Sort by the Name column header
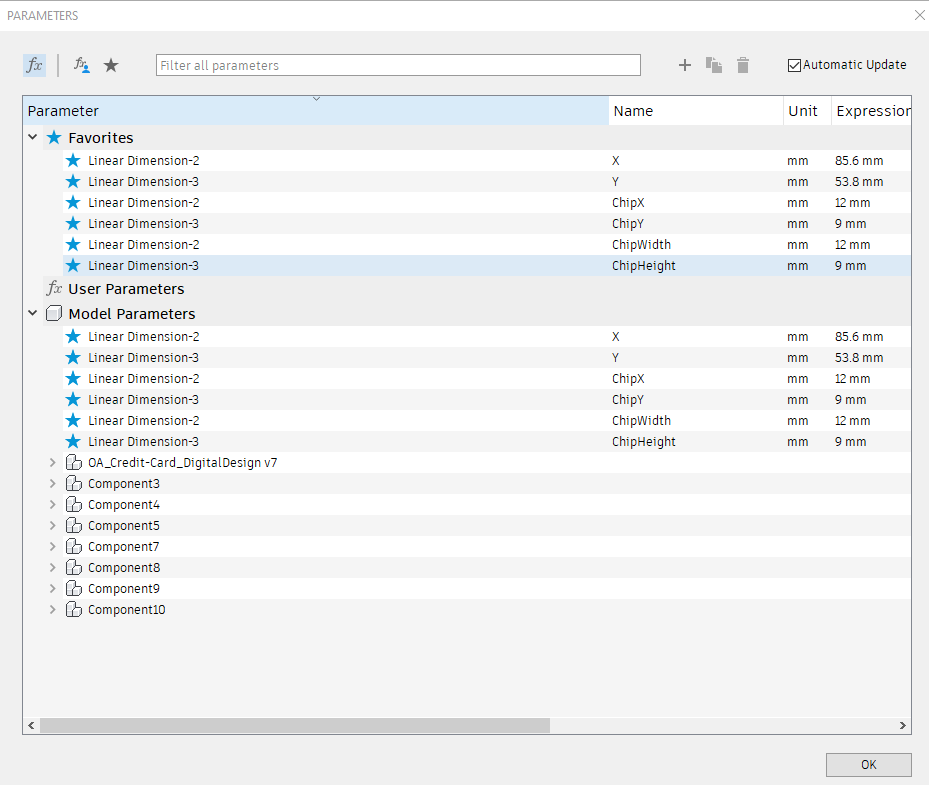The width and height of the screenshot is (929, 785). [695, 111]
